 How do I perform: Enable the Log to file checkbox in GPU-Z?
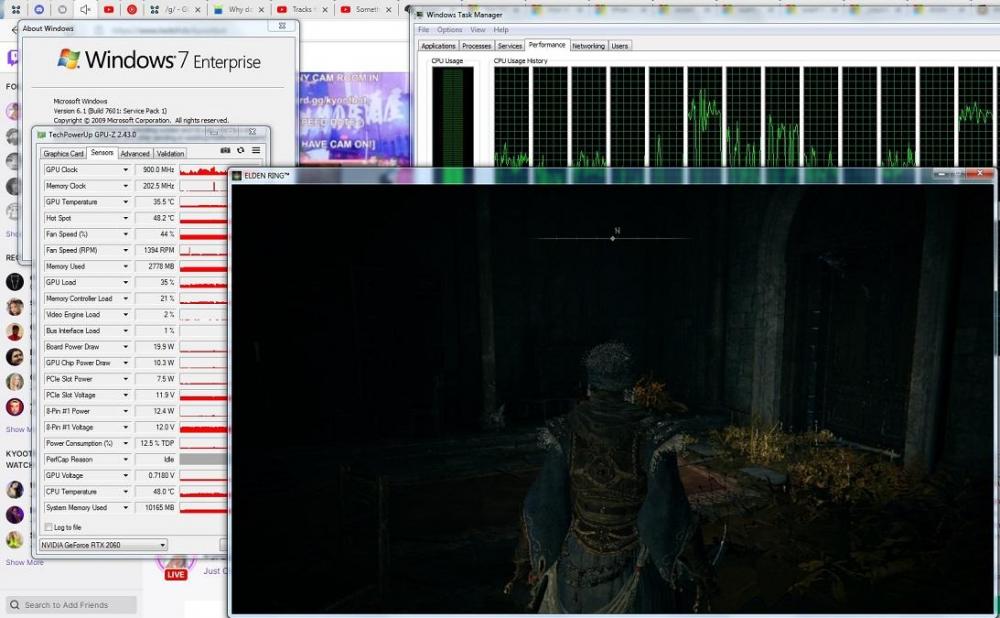coord(47,527)
